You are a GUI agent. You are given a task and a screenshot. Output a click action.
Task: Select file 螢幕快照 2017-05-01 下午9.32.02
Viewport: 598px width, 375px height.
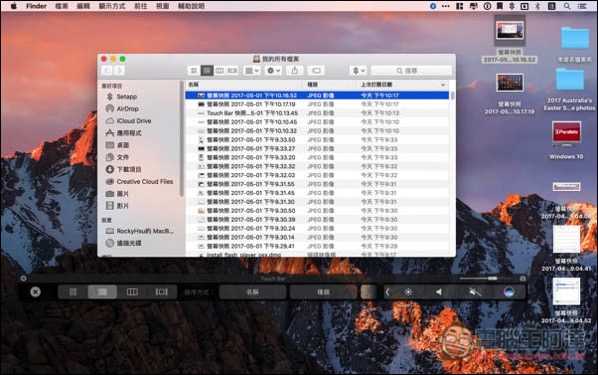[x=317, y=175]
